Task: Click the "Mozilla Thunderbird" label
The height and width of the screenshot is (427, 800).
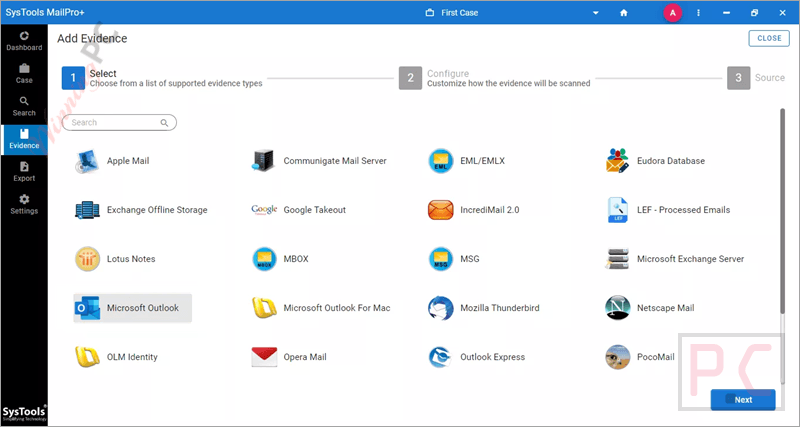Action: click(x=499, y=308)
